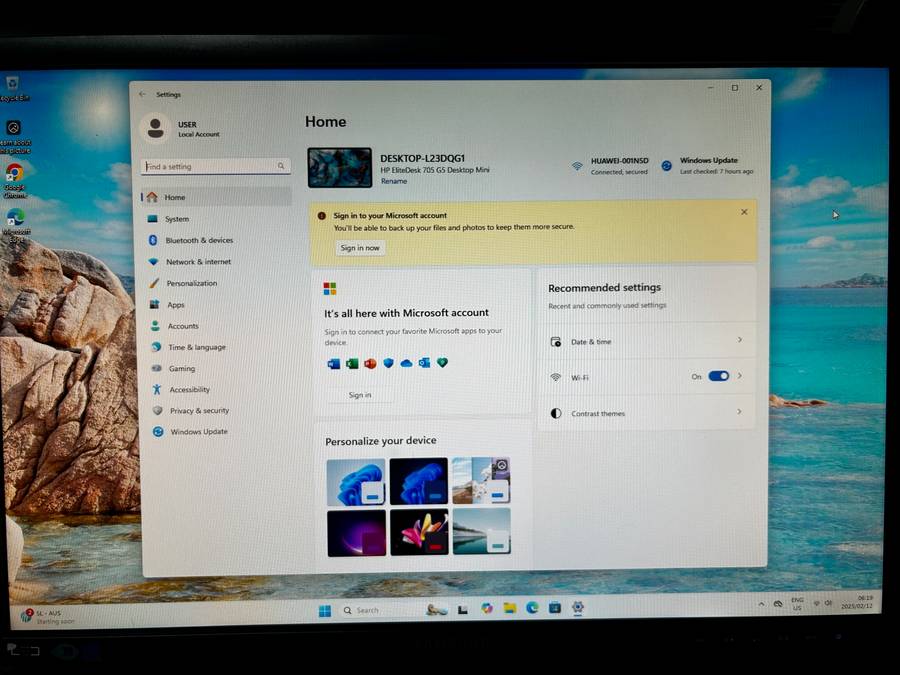900x675 pixels.
Task: Click the Wi-Fi network HUAWEI status icon
Action: (x=577, y=166)
